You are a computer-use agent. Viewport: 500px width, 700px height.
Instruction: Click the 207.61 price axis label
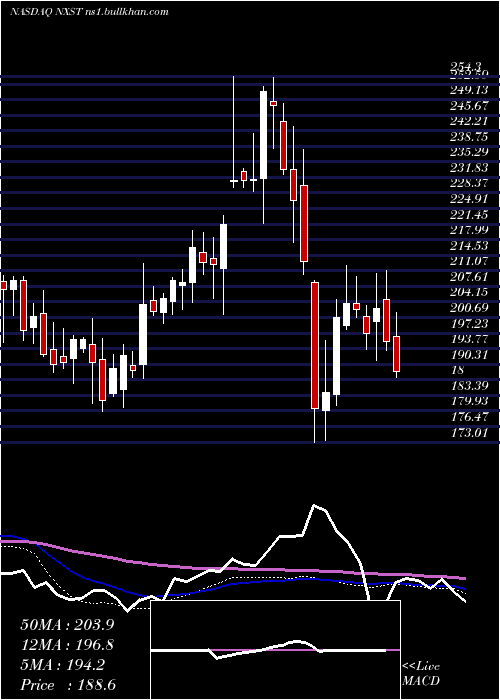[x=468, y=277]
